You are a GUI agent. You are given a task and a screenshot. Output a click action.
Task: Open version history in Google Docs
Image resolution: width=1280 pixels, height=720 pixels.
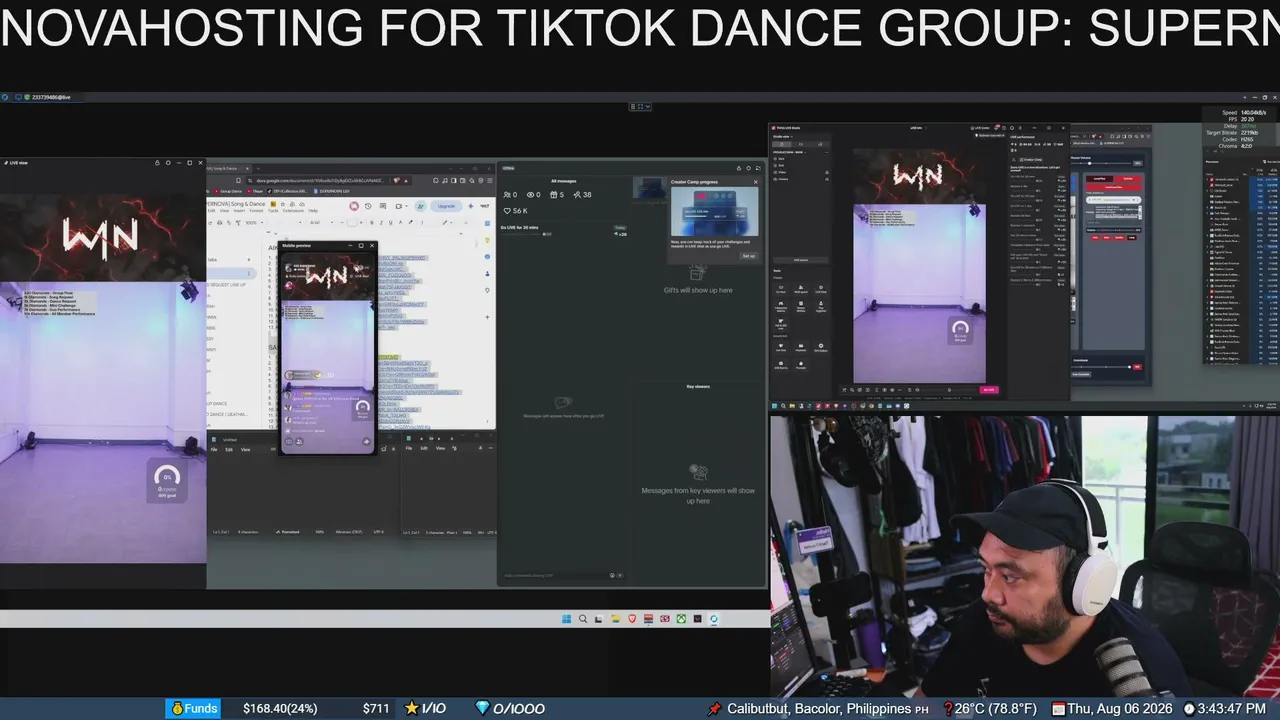click(368, 206)
